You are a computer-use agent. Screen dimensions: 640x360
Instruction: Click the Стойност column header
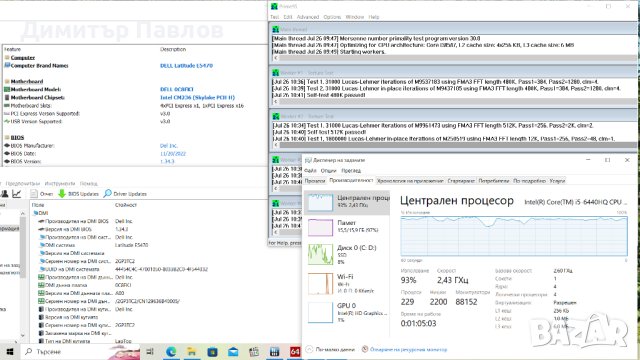[126, 205]
